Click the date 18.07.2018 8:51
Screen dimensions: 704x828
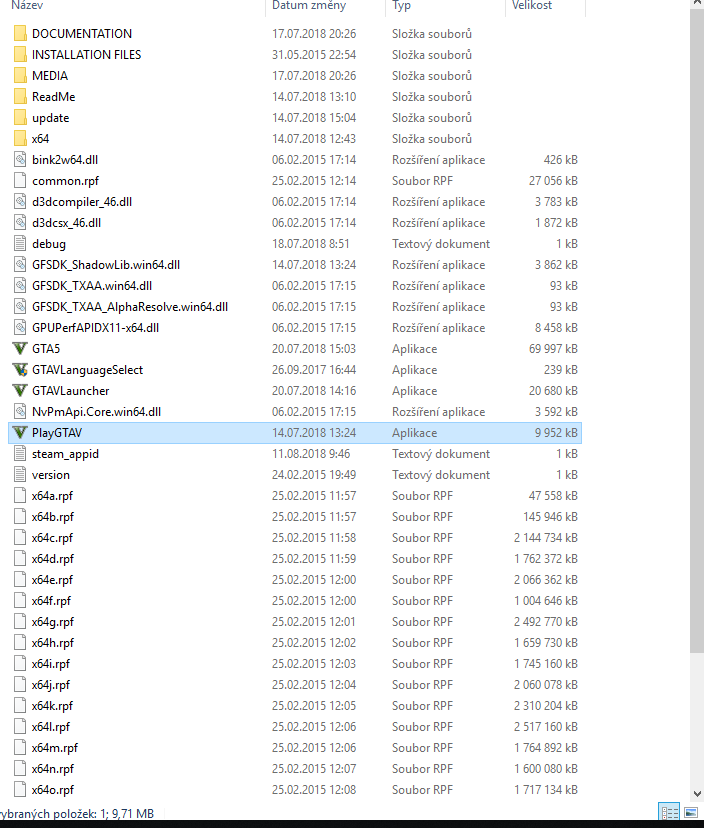click(311, 244)
